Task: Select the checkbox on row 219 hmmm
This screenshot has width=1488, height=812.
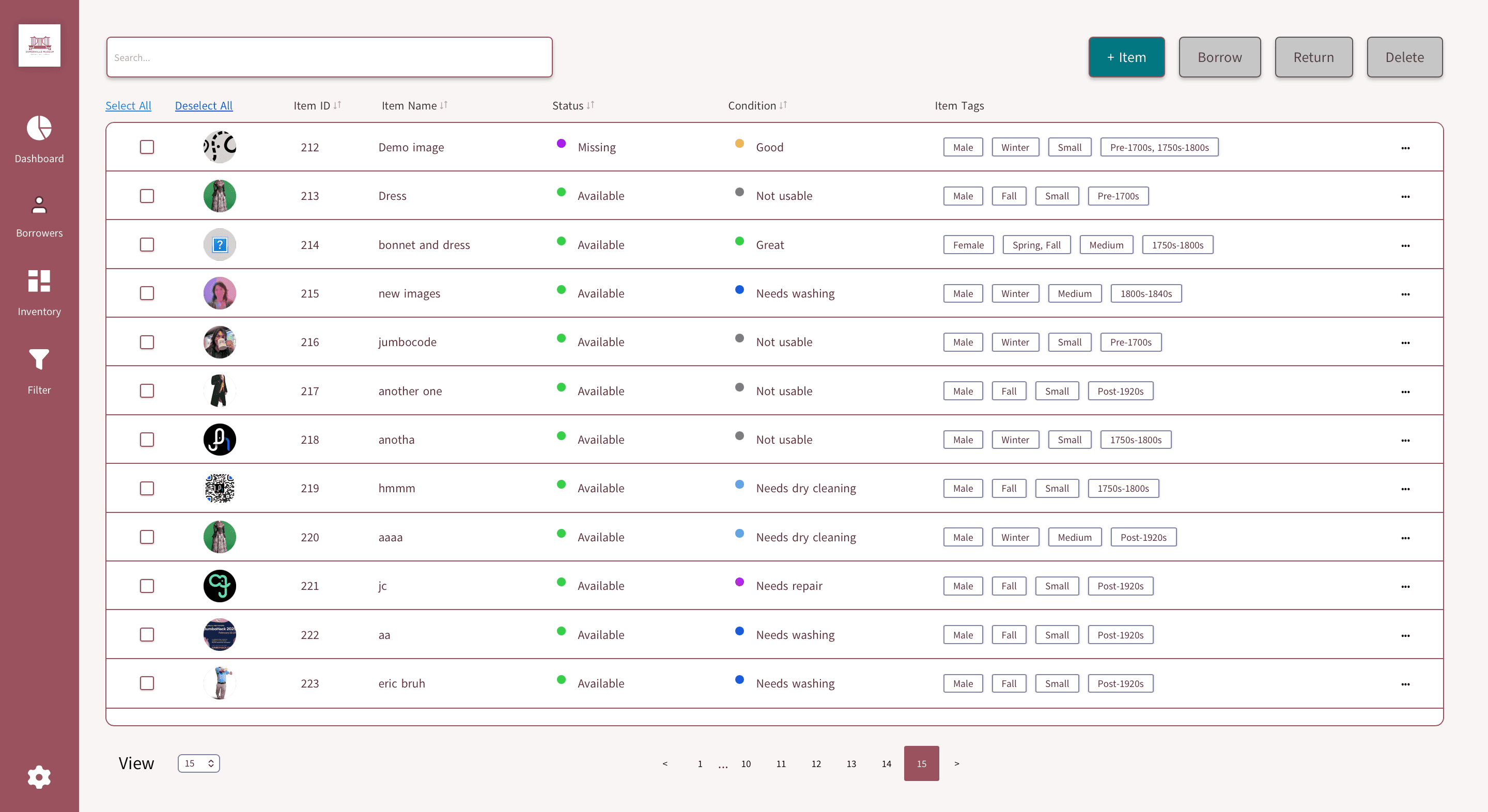Action: pyautogui.click(x=147, y=488)
